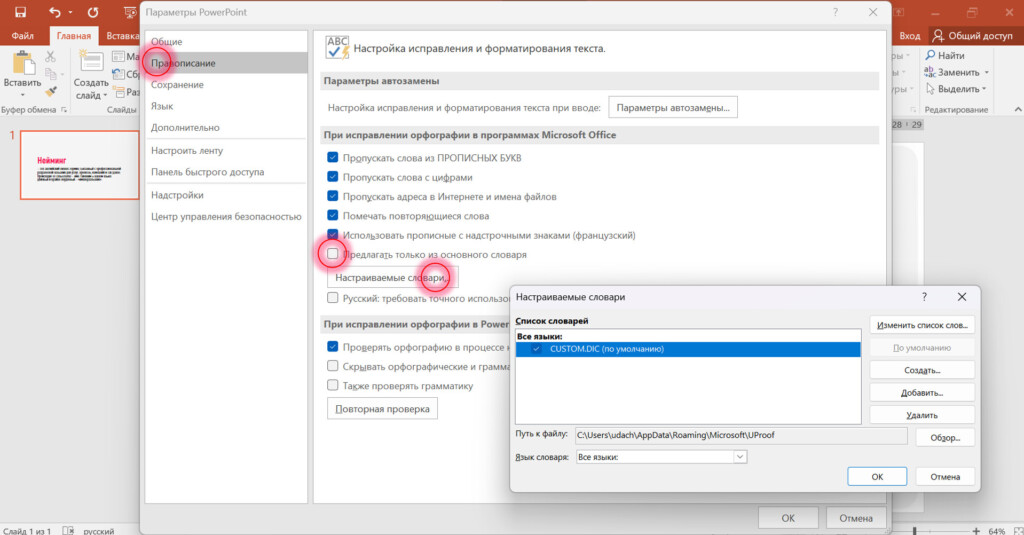The width and height of the screenshot is (1024, 535).
Task: Open the Язык options category
Action: click(226, 106)
